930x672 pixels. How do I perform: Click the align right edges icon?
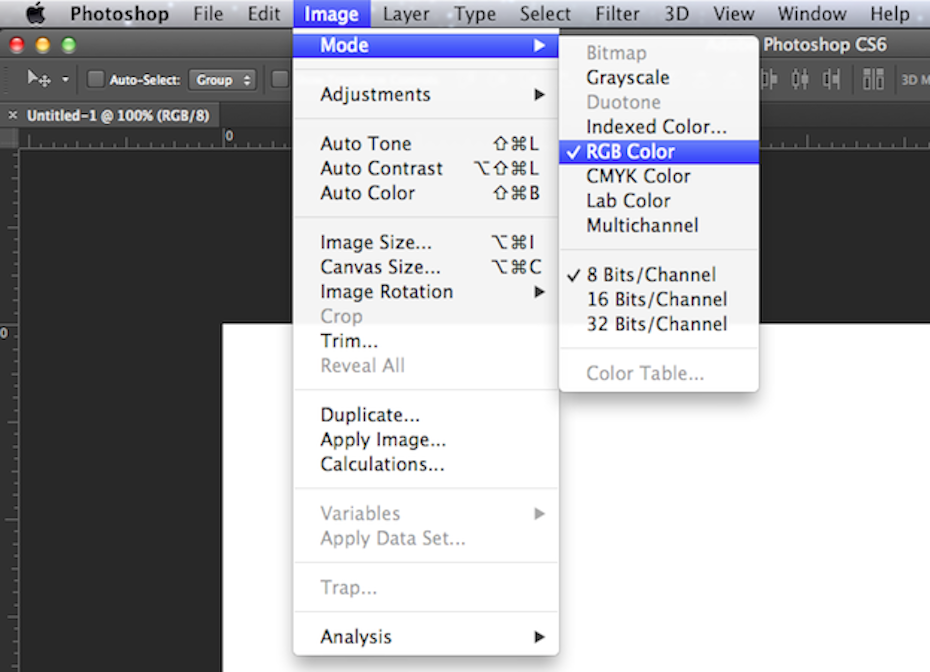(x=832, y=79)
